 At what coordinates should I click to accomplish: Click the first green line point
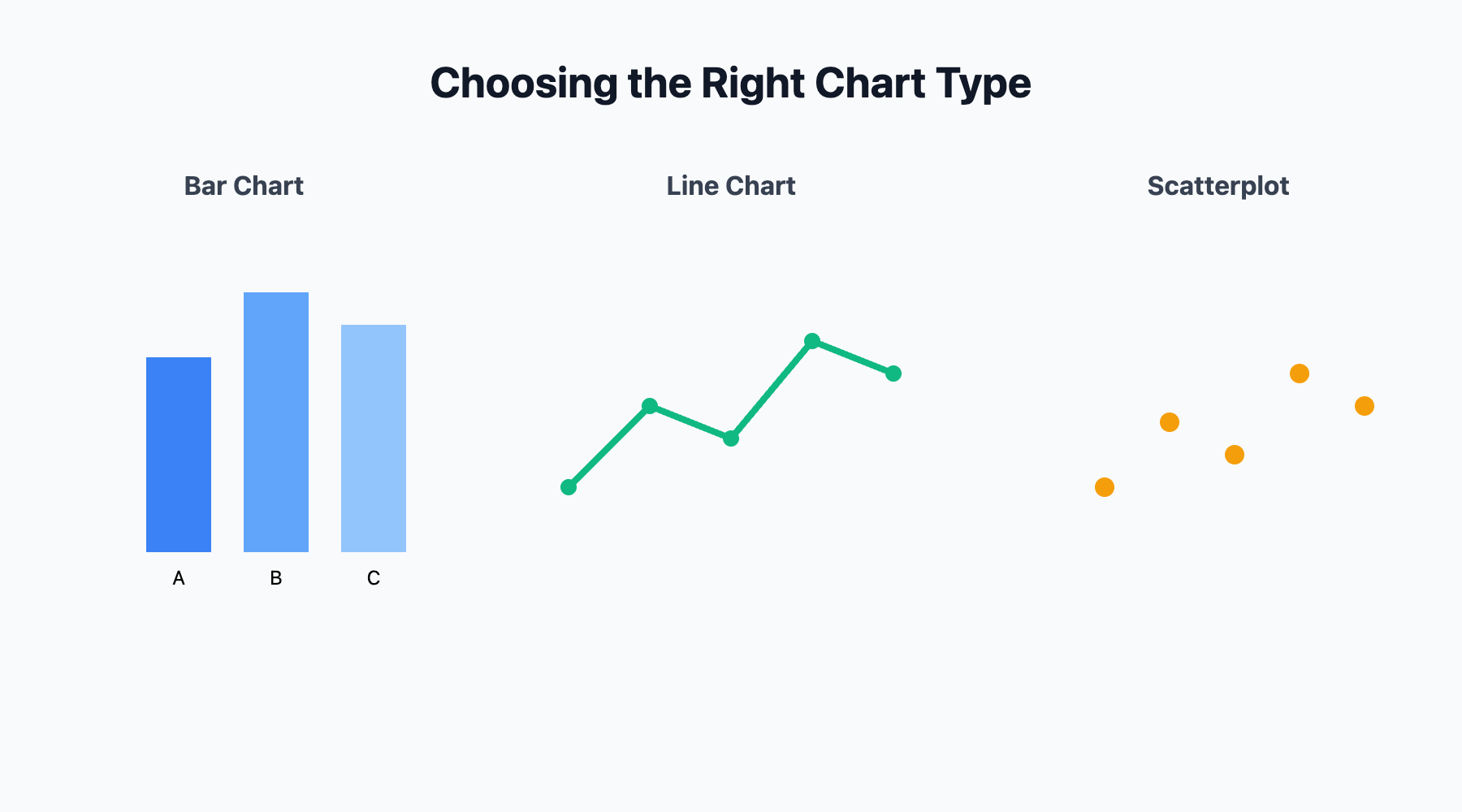(569, 487)
